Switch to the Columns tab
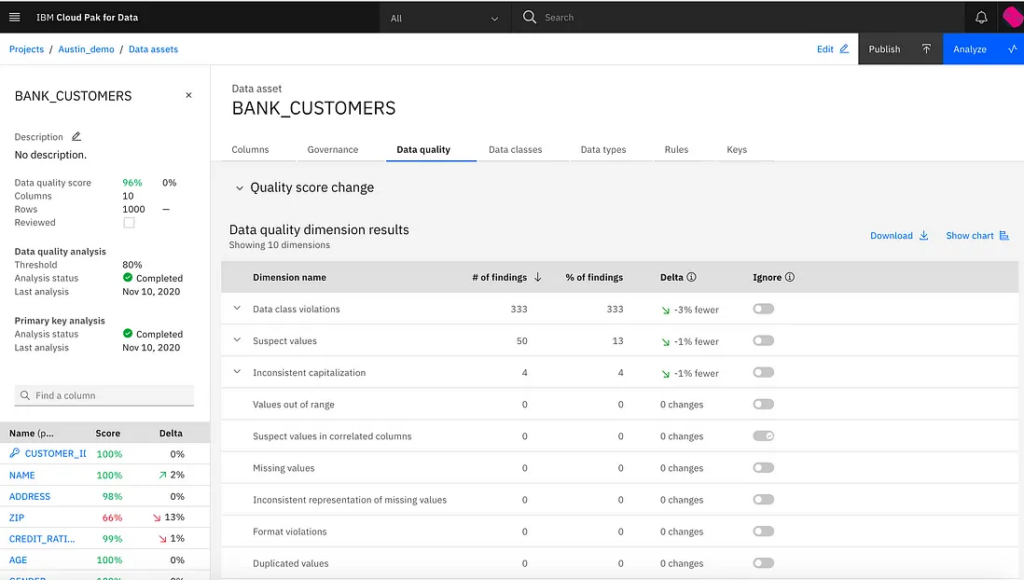The image size is (1024, 580). [x=250, y=150]
